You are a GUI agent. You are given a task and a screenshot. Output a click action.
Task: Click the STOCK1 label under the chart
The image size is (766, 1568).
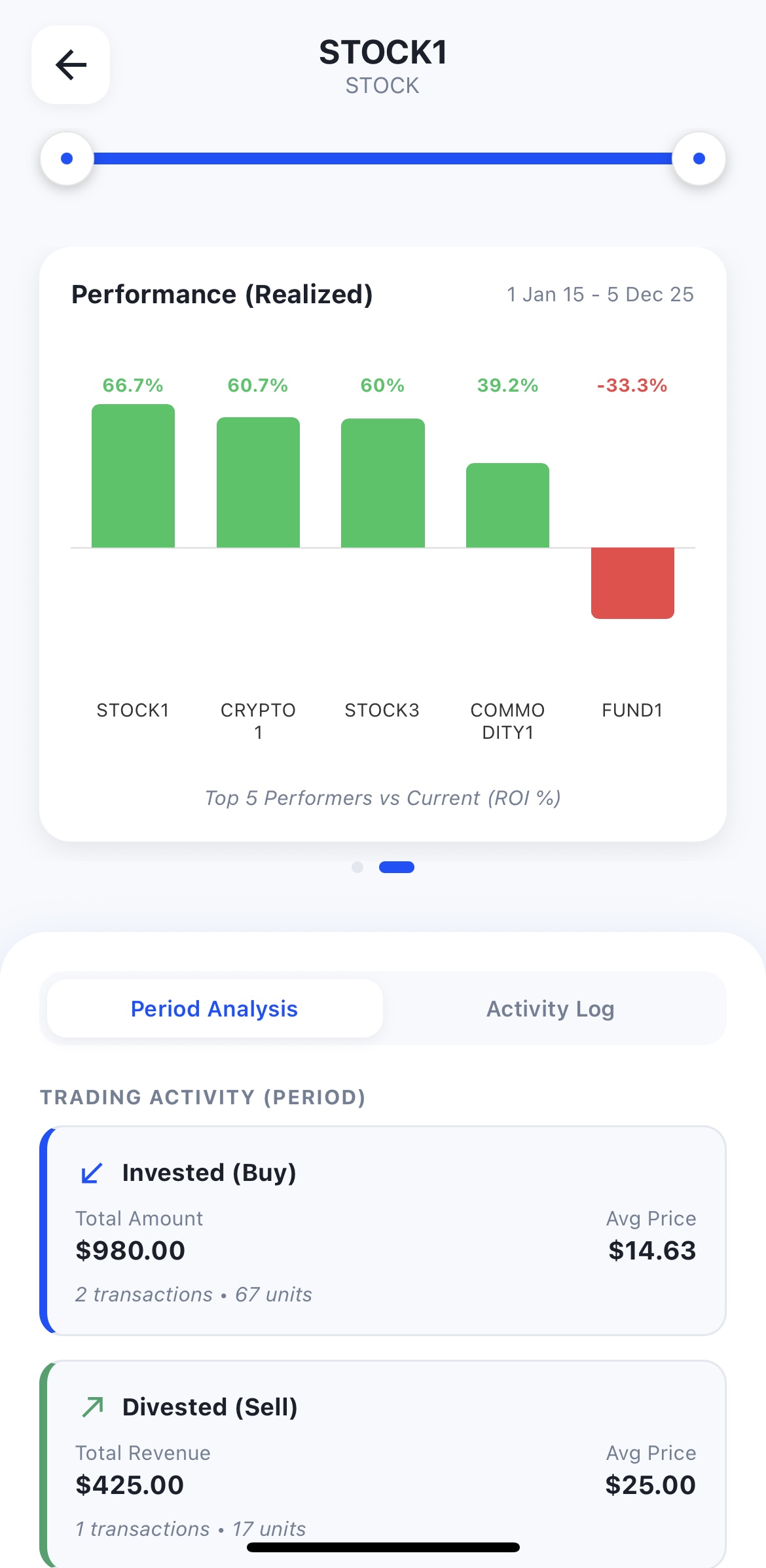133,710
